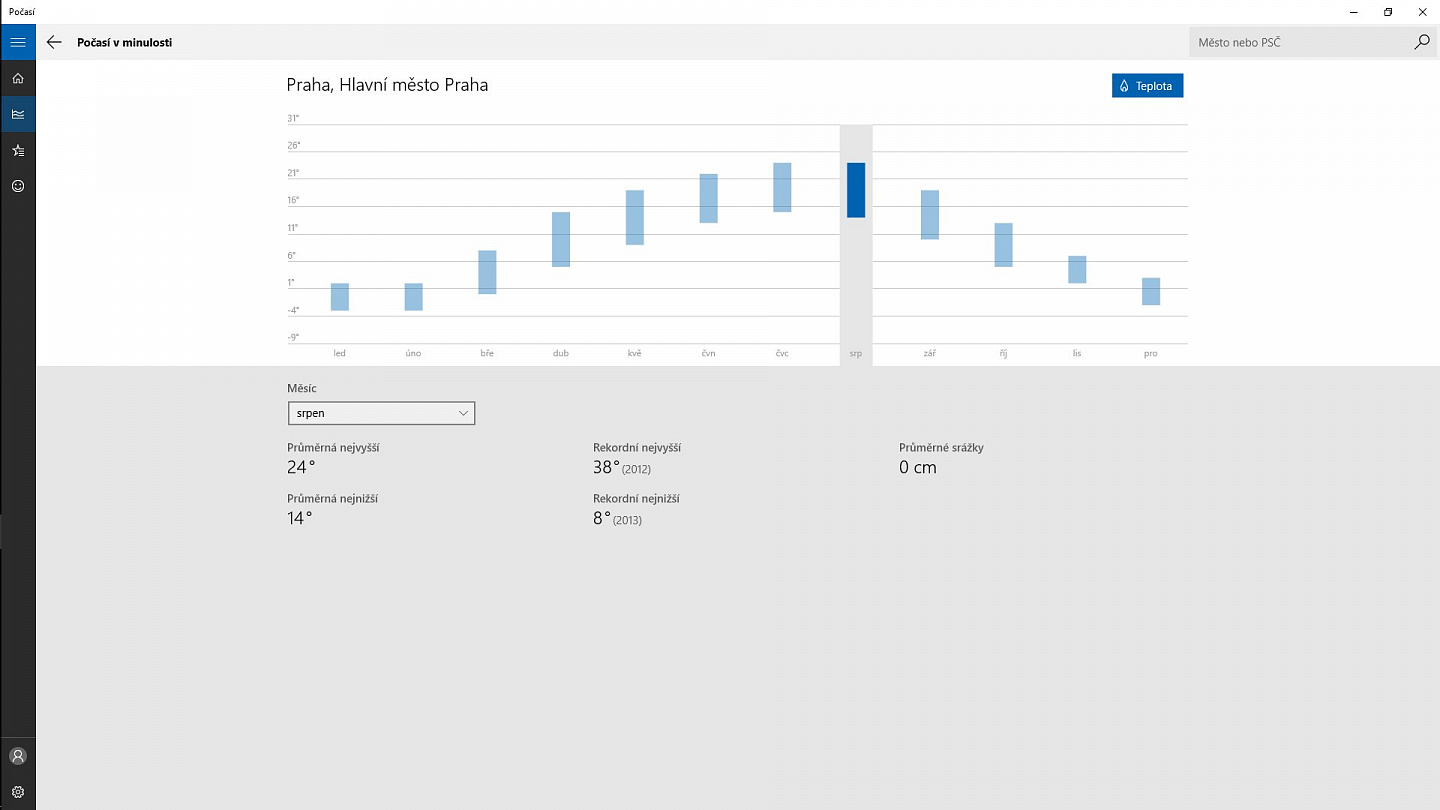Select the historical weather chart icon
1440x810 pixels.
tap(17, 114)
